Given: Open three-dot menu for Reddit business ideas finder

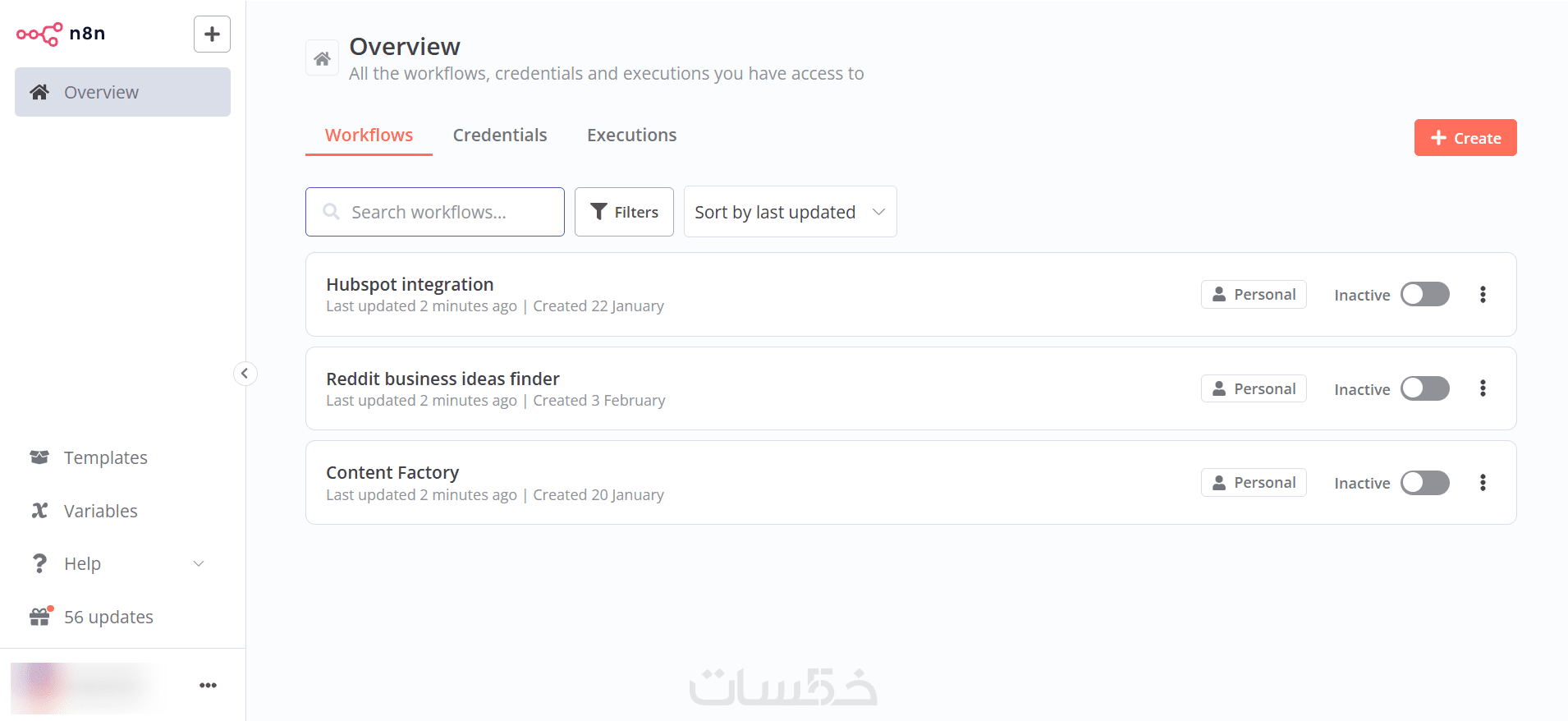Looking at the screenshot, I should 1483,388.
